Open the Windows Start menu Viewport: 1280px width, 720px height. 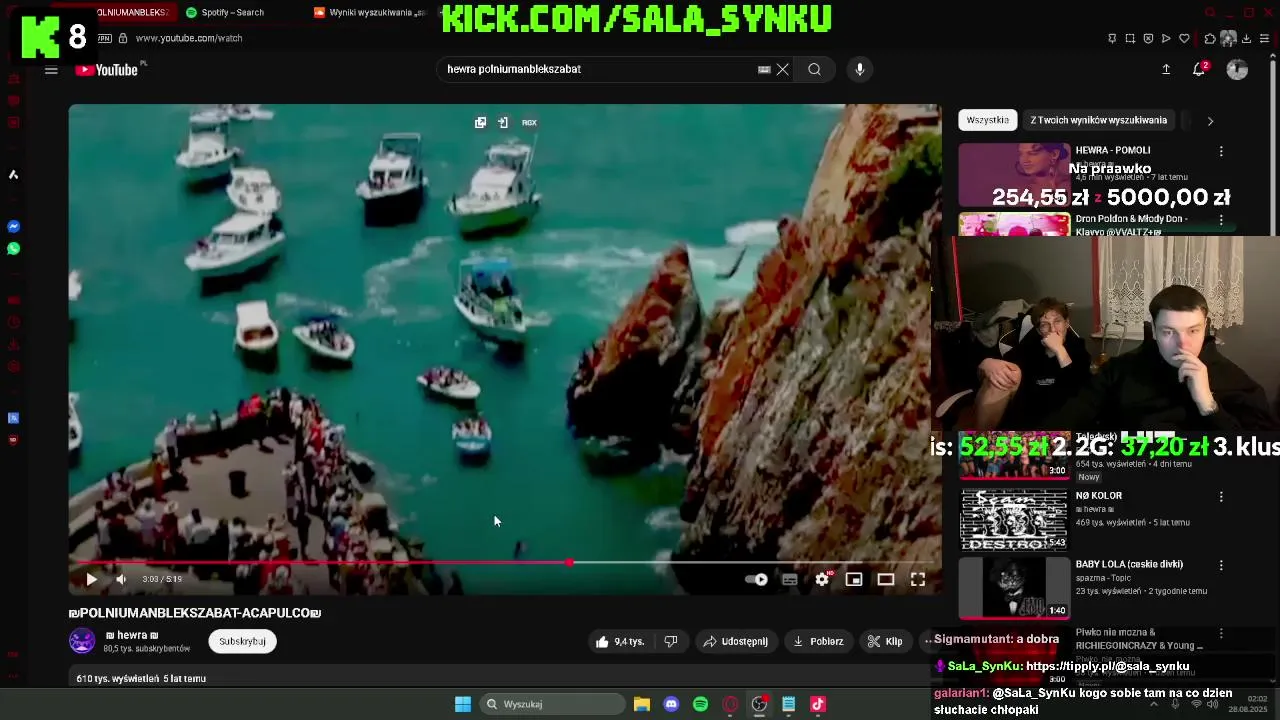point(463,704)
